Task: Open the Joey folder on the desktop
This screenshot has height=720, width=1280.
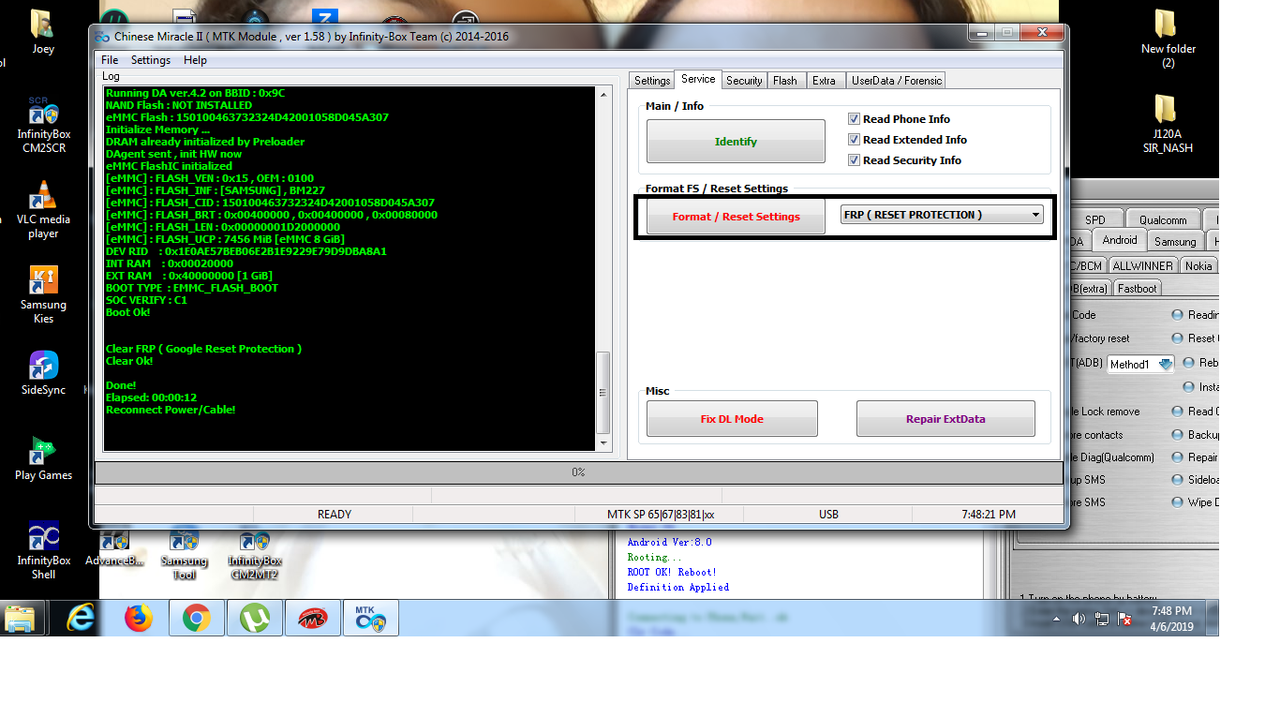Action: coord(43,32)
